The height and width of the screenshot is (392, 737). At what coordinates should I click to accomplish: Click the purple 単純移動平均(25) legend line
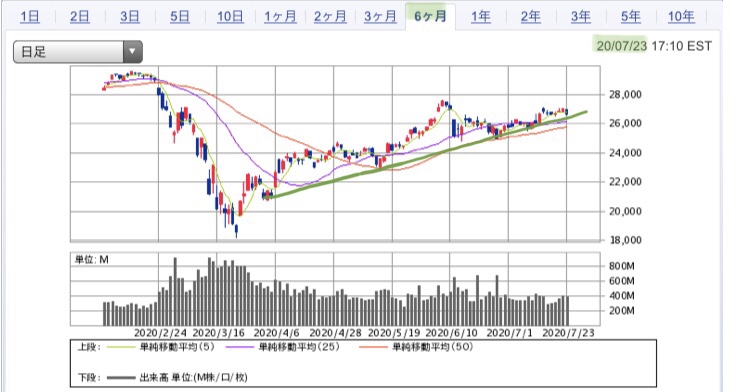240,348
